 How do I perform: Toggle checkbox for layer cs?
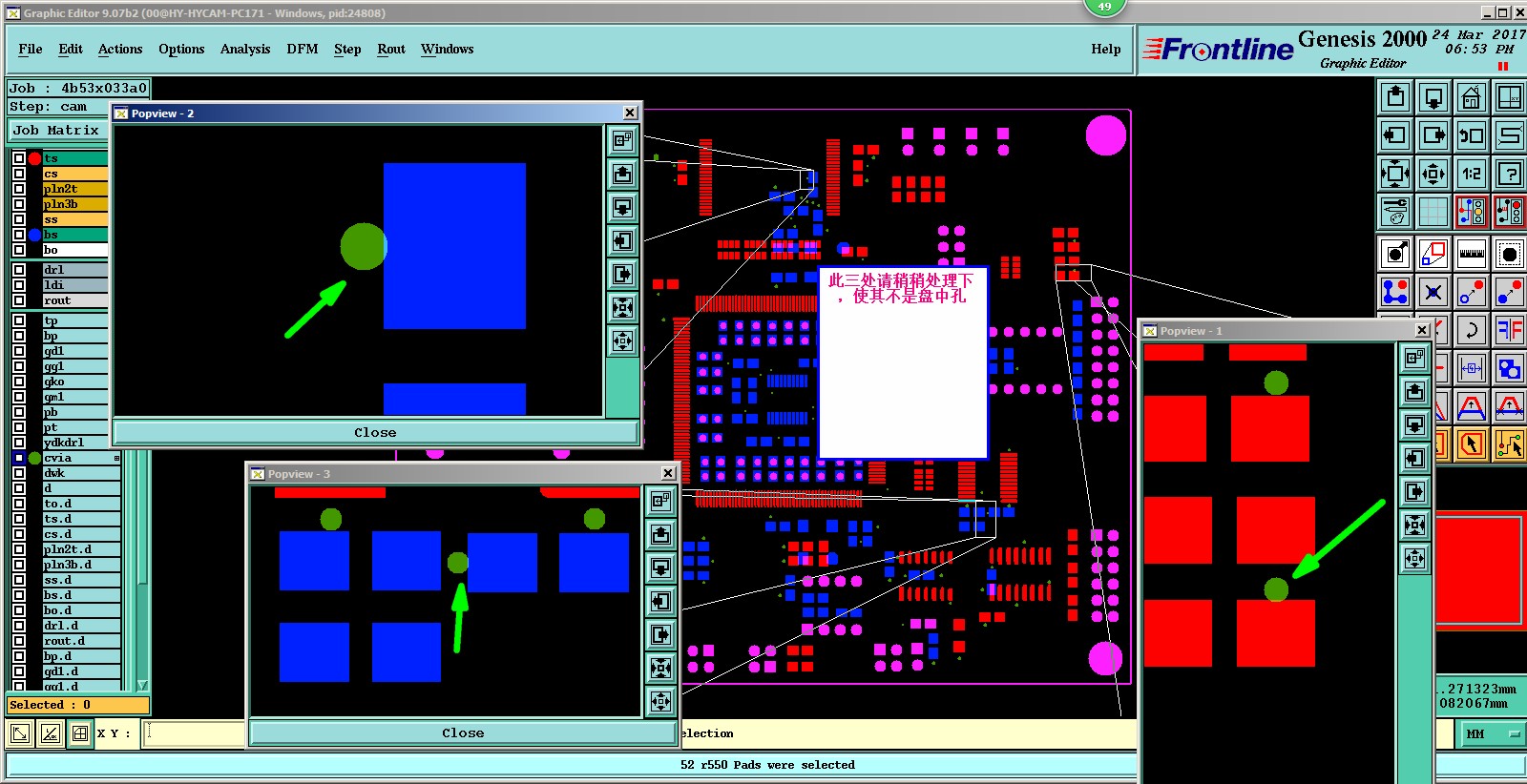19,174
